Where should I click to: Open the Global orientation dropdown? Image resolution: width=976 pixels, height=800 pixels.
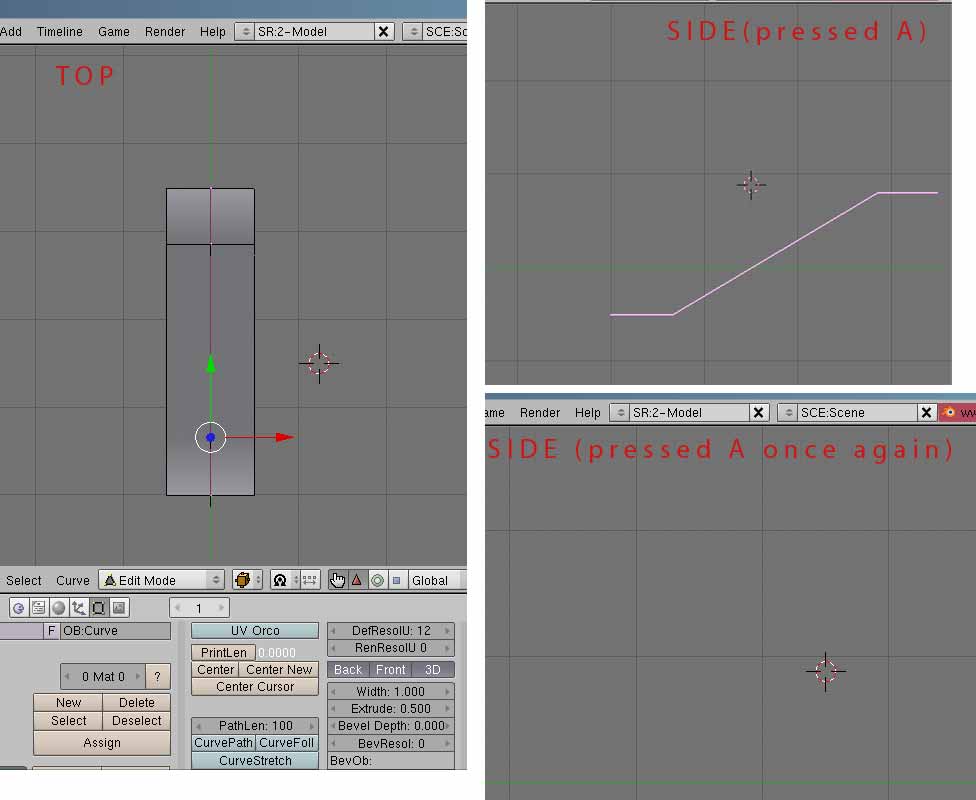tap(436, 580)
